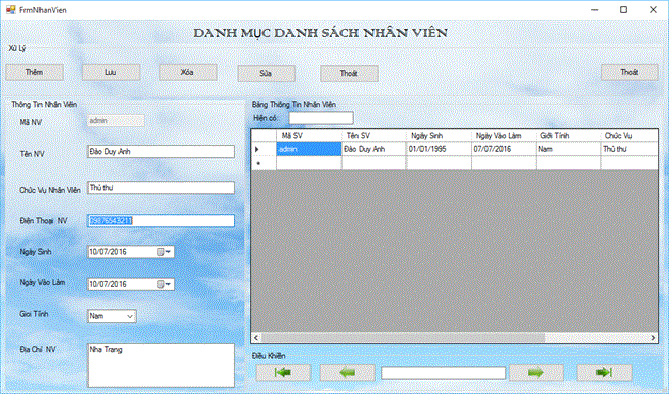Select the Đào Duy Anh grid cell
The height and width of the screenshot is (394, 669).
point(374,149)
